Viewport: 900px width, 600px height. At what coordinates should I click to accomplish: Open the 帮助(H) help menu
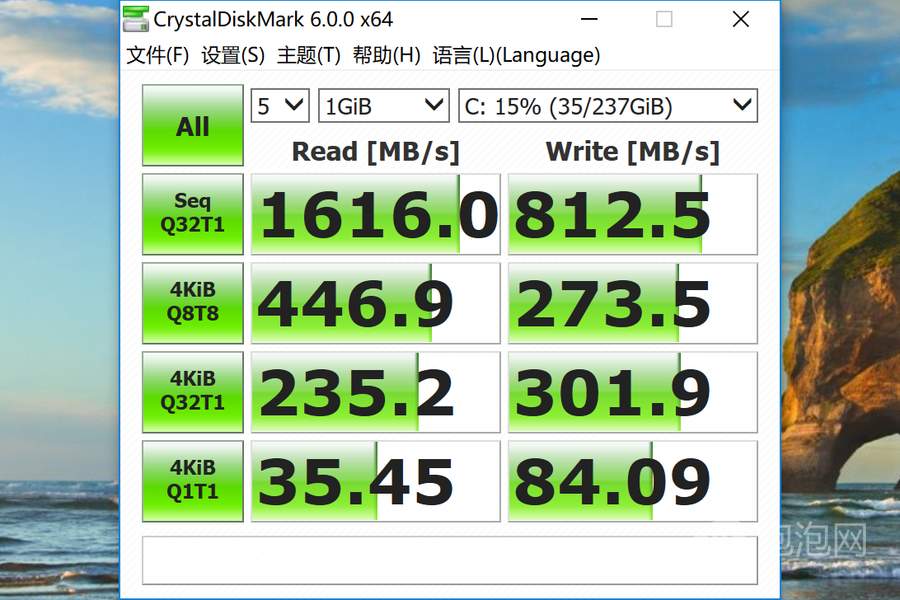[x=386, y=56]
